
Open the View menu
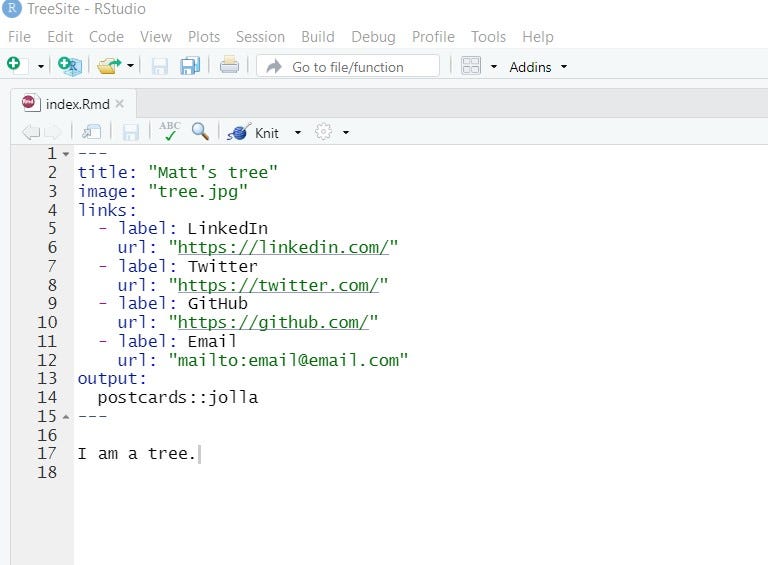pyautogui.click(x=156, y=37)
